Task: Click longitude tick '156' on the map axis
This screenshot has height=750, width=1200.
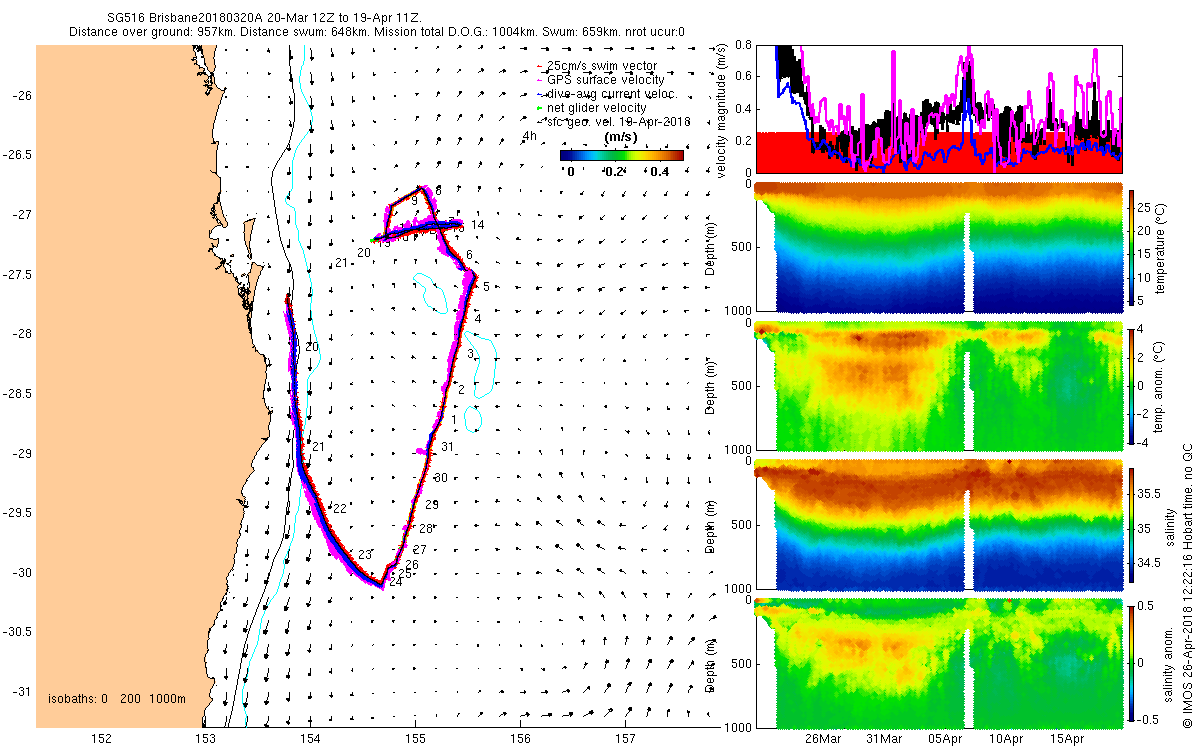Action: (x=521, y=739)
